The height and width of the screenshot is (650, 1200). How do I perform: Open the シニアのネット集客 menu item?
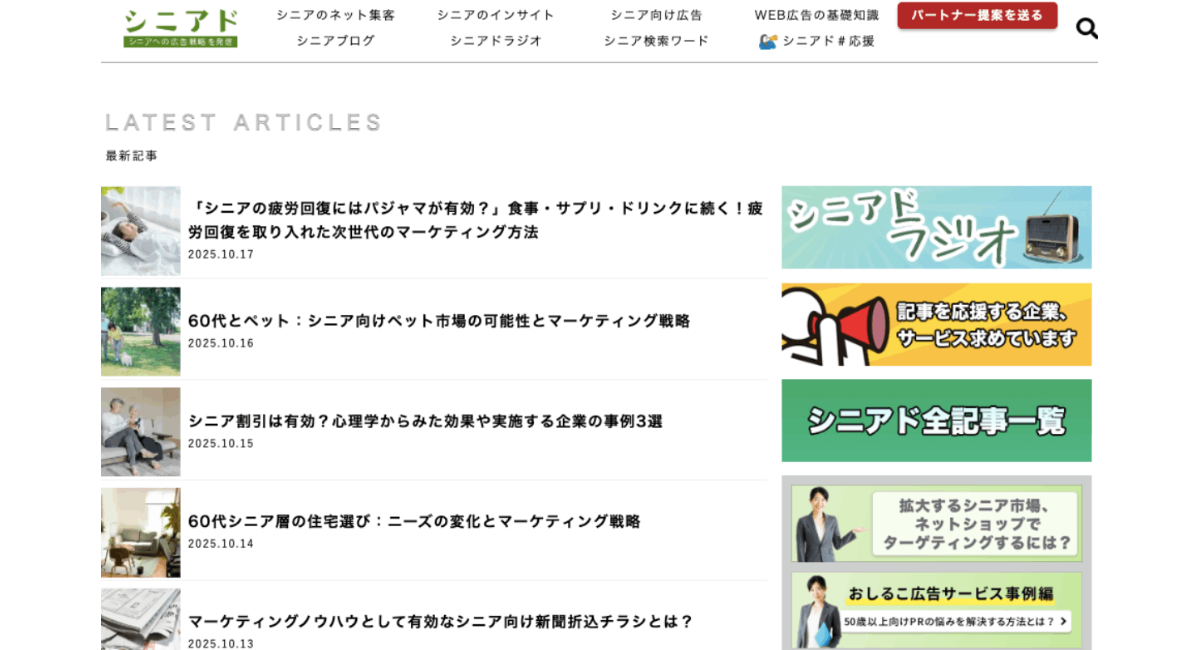click(x=335, y=15)
